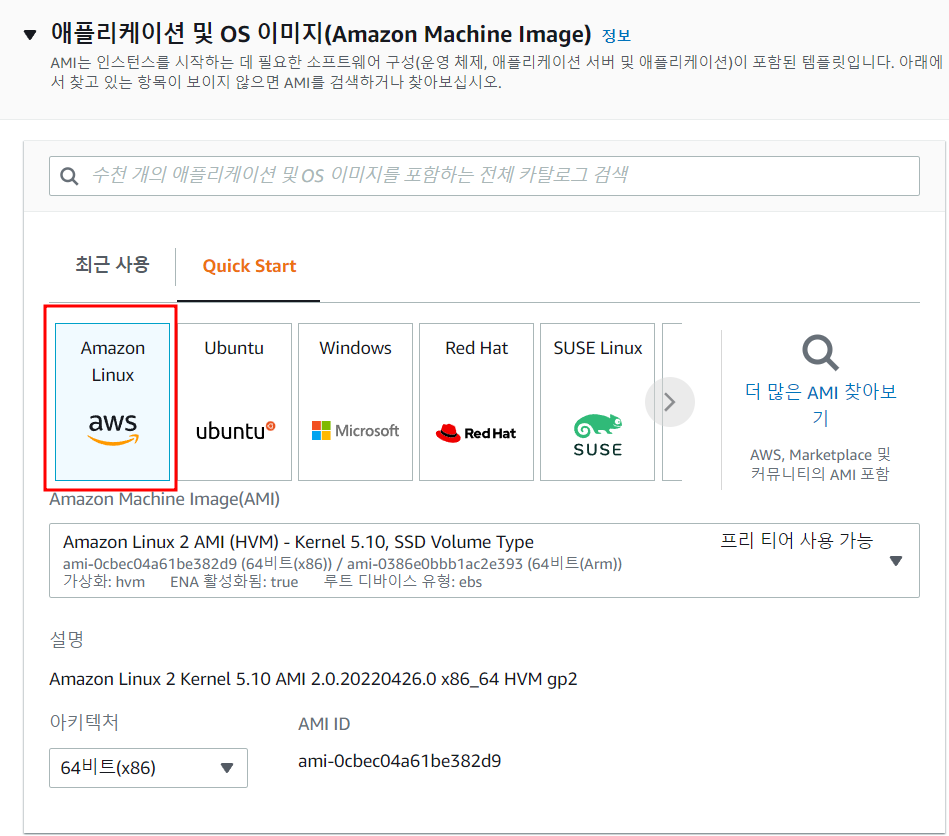Click the Amazon Linux 2 Kernel 5.10 description text
The height and width of the screenshot is (836, 949).
[313, 680]
